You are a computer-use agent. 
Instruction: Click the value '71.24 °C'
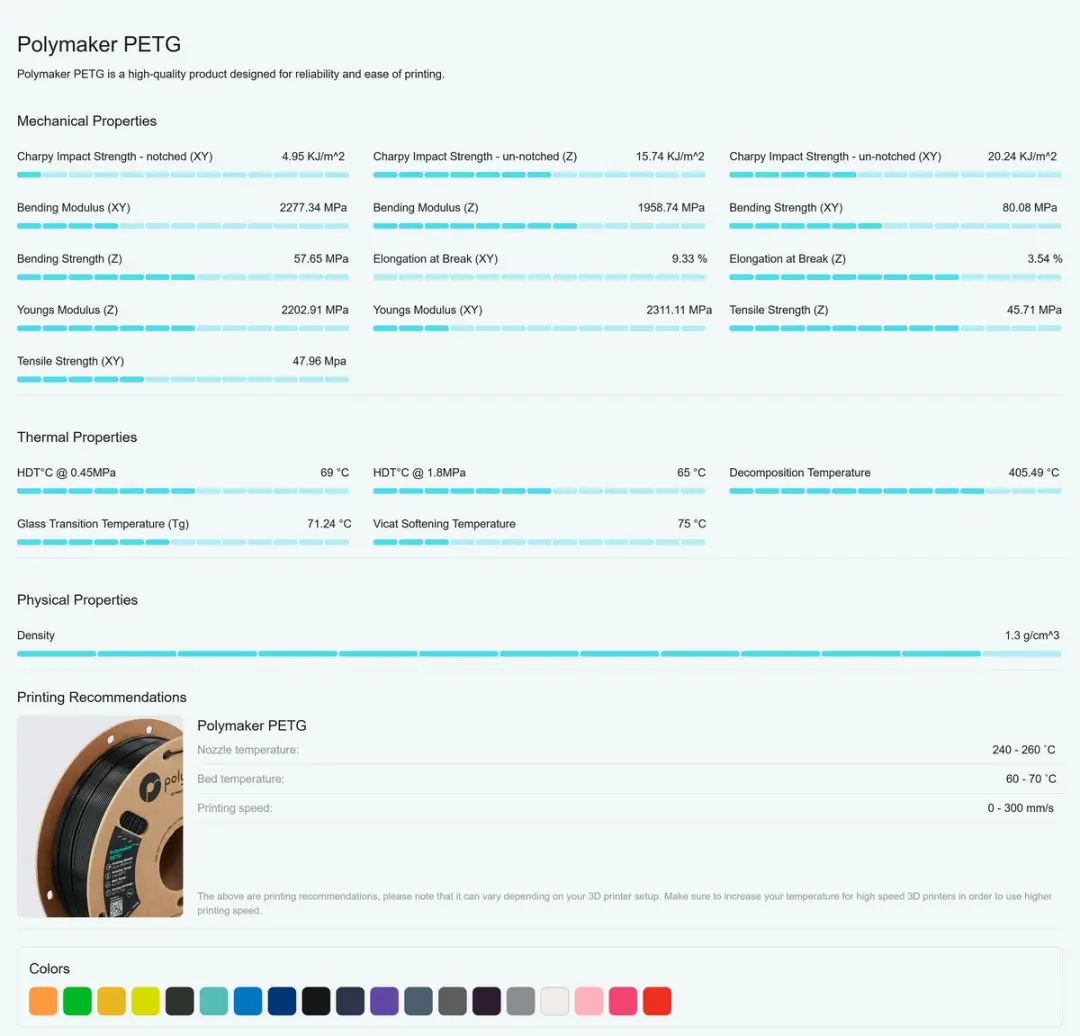329,524
